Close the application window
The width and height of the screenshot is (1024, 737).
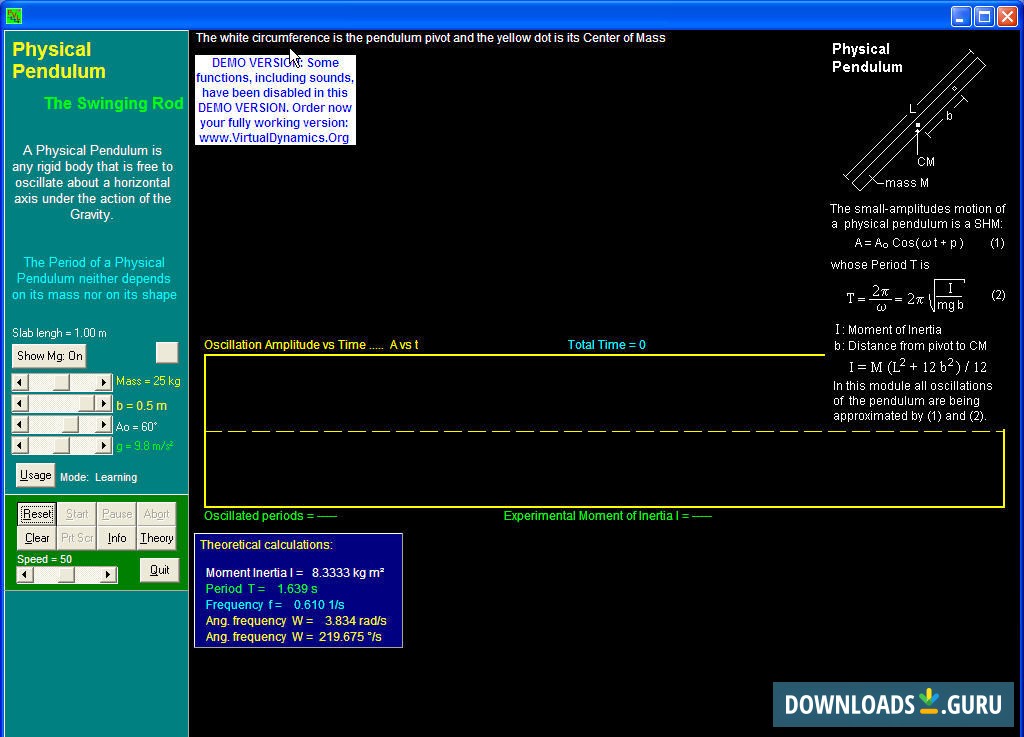(x=1007, y=16)
